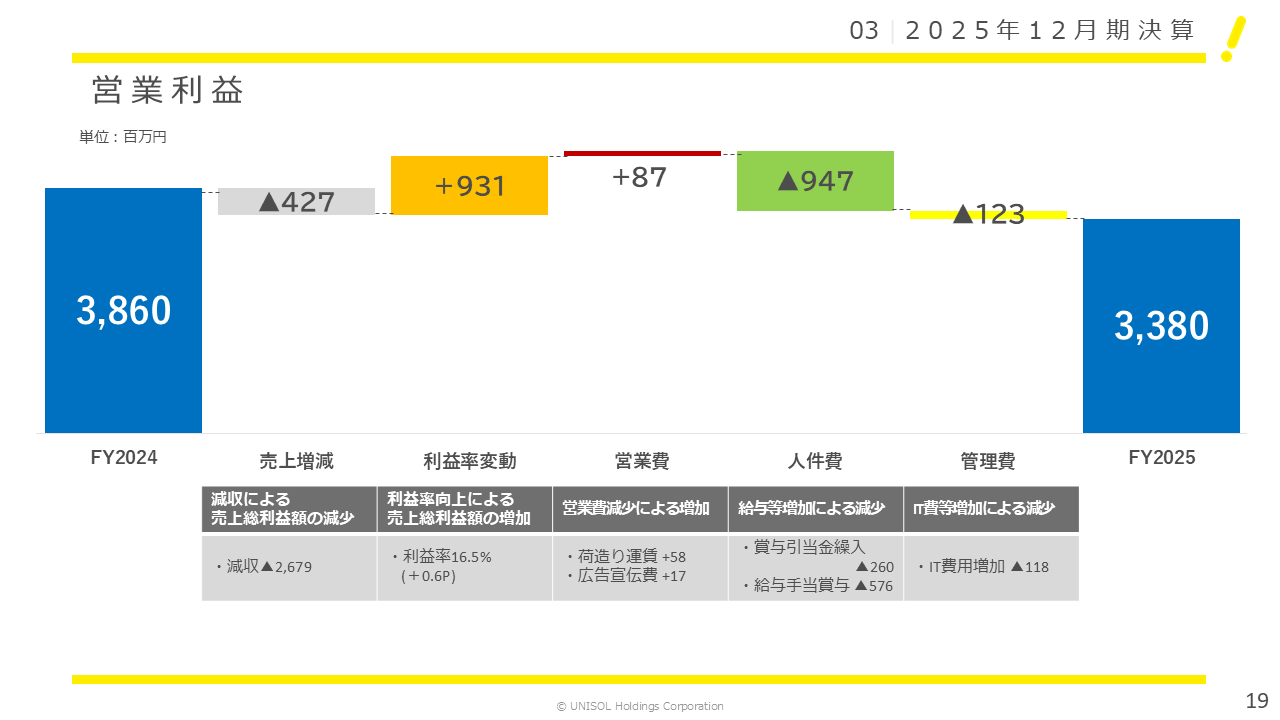The image size is (1280, 720).
Task: Click the blue FY2025 bar showing 3,380
Action: [1161, 326]
